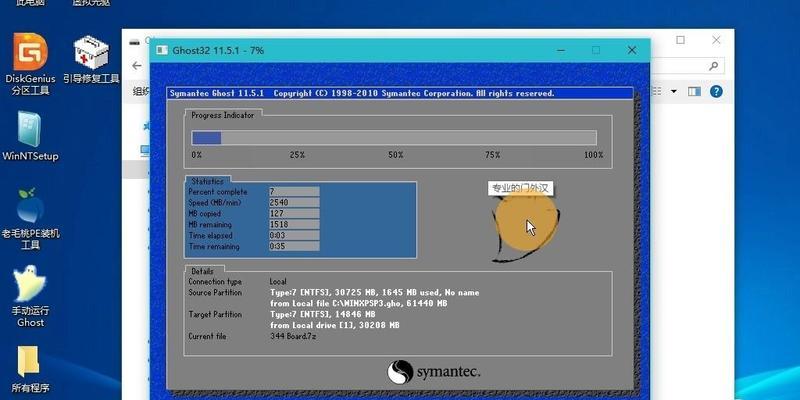
Task: Click the back arrow in the Explorer window
Action: pyautogui.click(x=137, y=65)
